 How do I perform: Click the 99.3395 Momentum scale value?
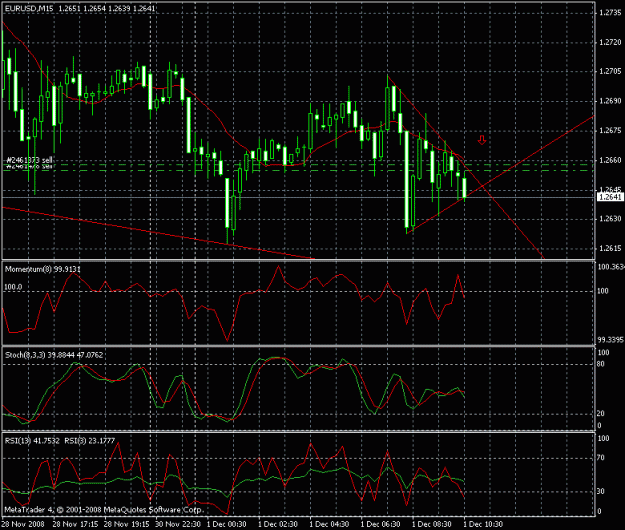click(610, 340)
